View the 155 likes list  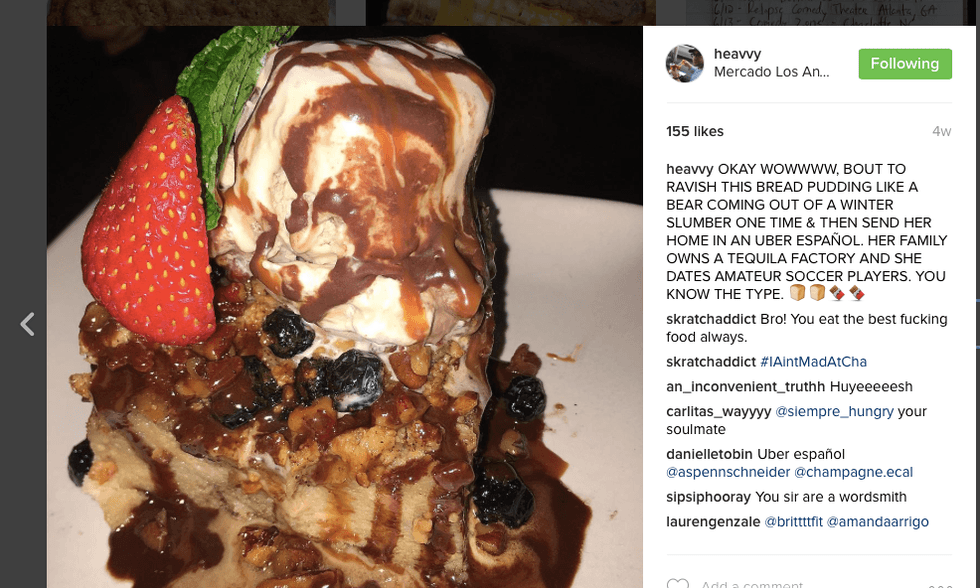[695, 131]
